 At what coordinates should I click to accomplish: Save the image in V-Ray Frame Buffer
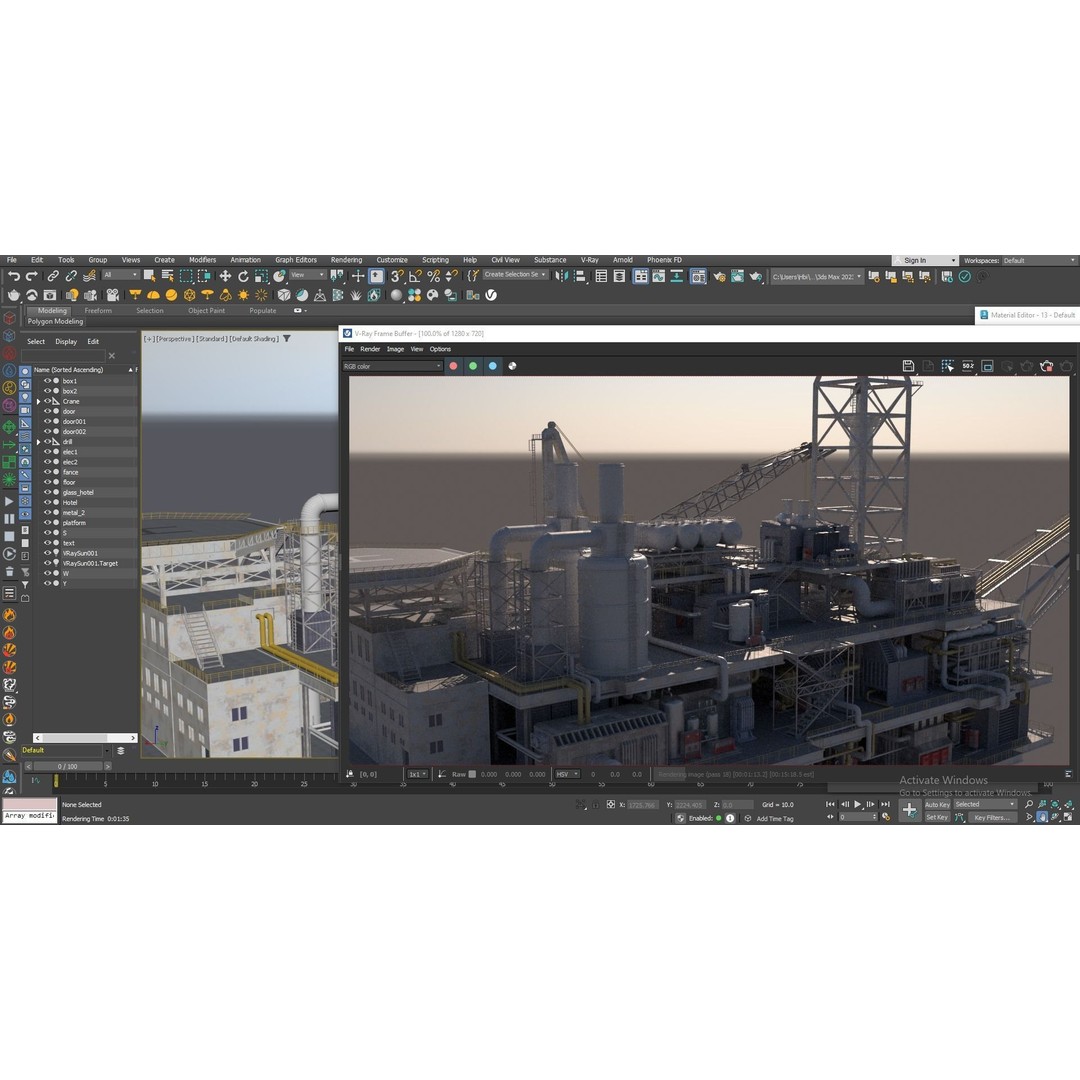(x=910, y=366)
